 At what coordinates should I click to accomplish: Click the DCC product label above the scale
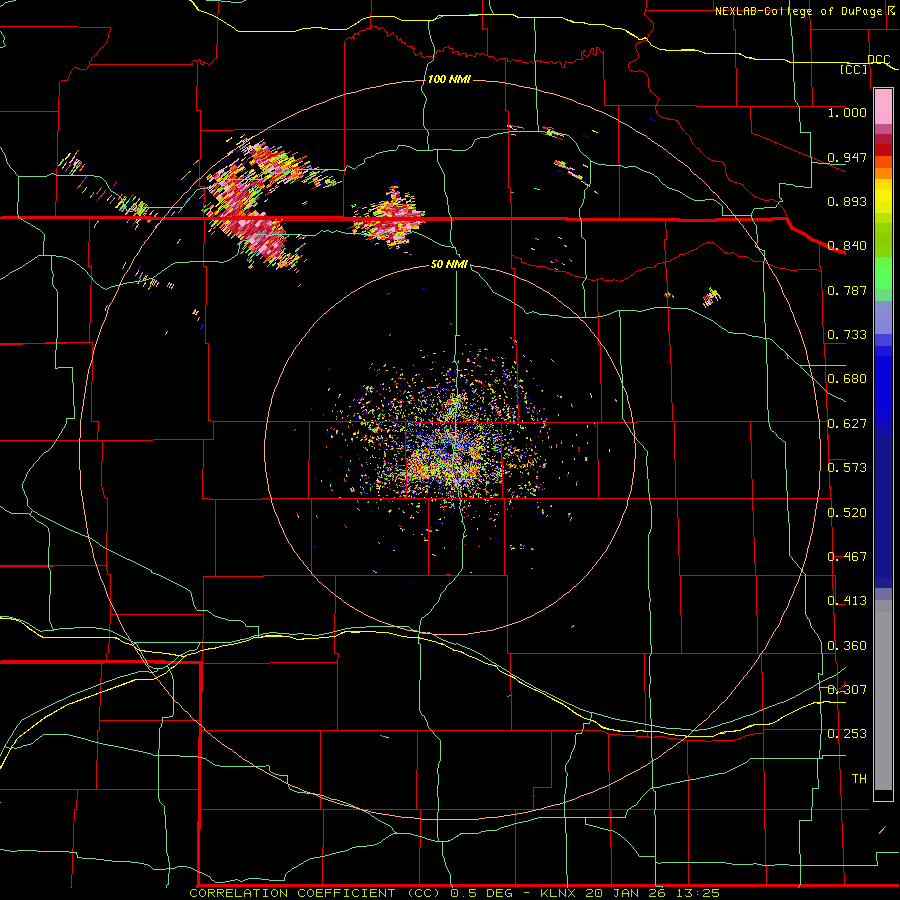click(878, 59)
